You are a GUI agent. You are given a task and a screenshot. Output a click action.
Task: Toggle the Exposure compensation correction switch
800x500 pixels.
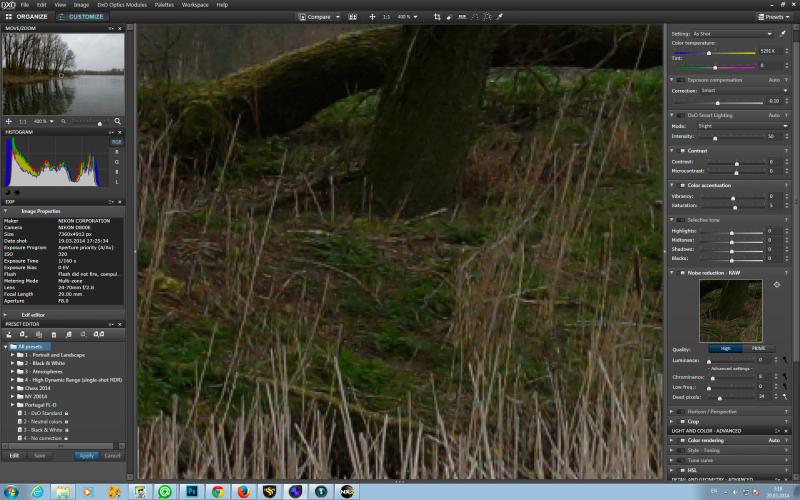click(x=681, y=80)
